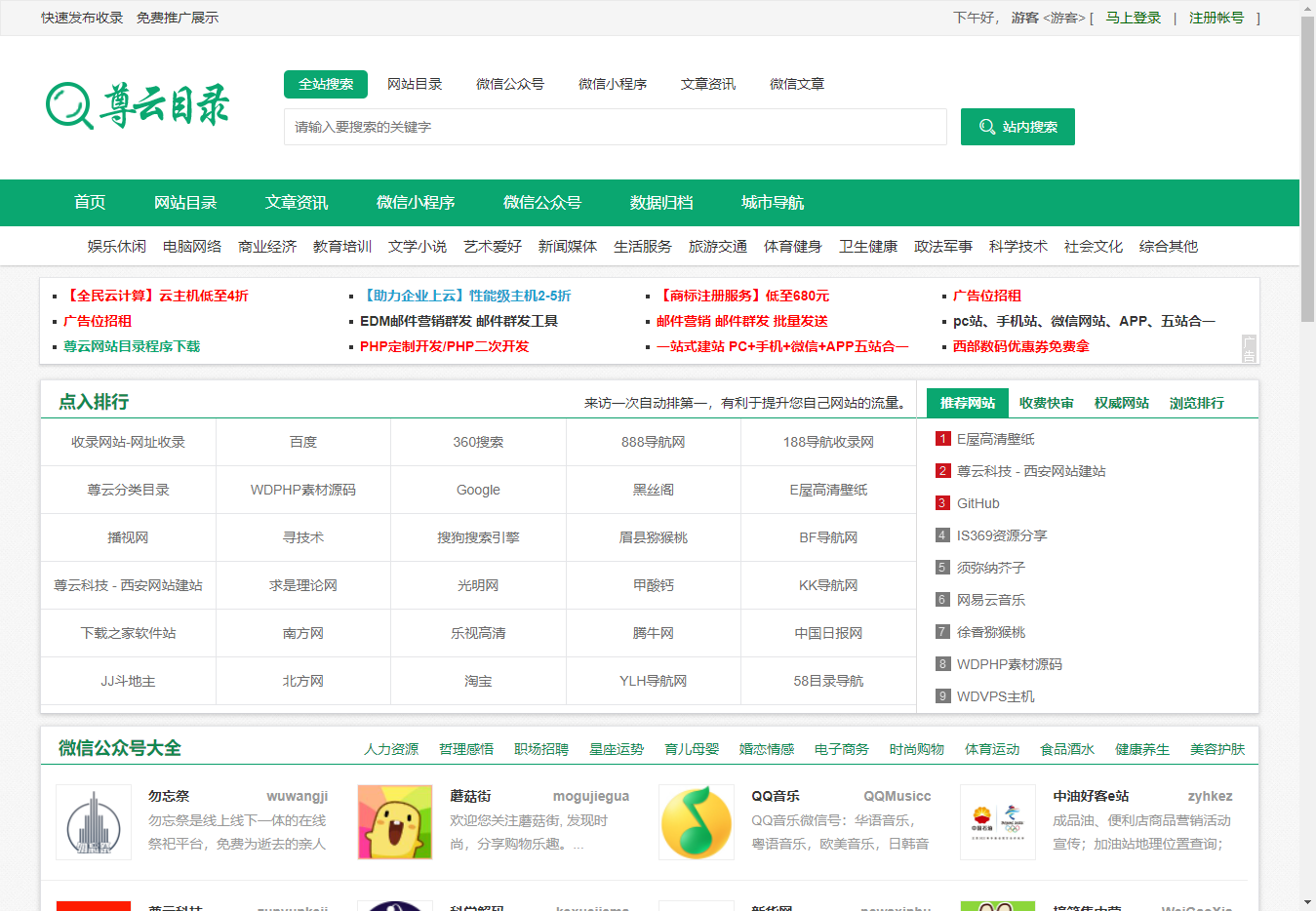Open GitHub in the recommended sites list
The width and height of the screenshot is (1316, 911).
coord(978,503)
